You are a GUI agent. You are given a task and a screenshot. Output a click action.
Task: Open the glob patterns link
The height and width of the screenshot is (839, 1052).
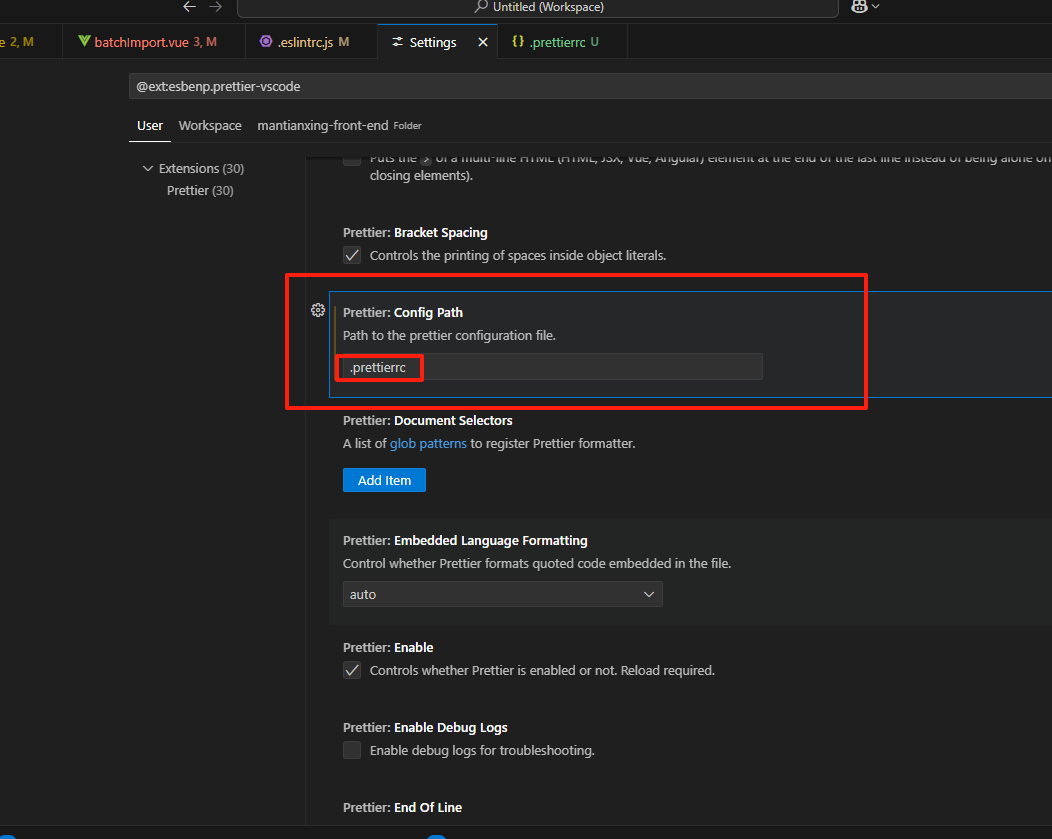point(428,443)
